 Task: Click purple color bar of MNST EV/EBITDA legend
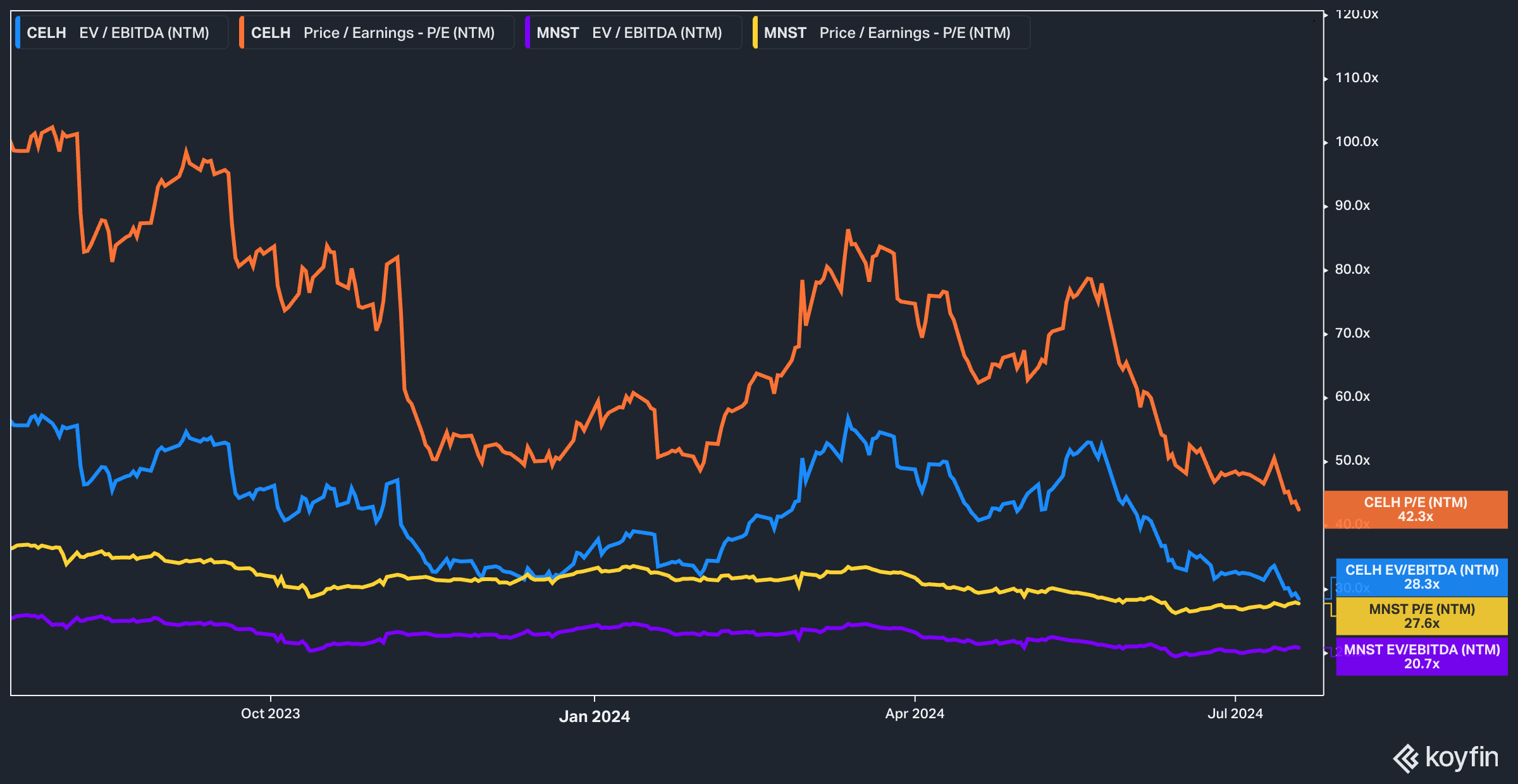[527, 33]
